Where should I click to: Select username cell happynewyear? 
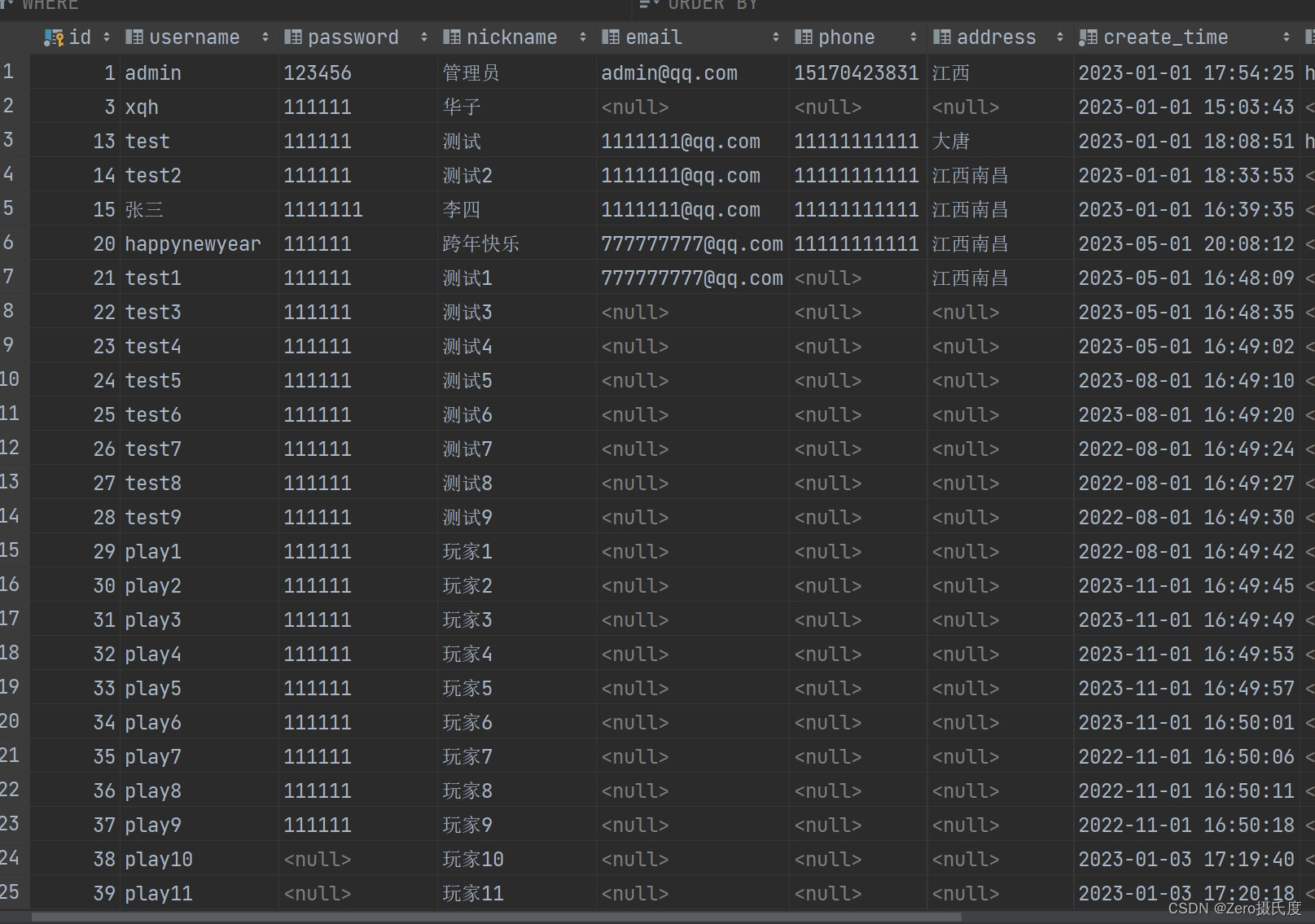coord(198,244)
